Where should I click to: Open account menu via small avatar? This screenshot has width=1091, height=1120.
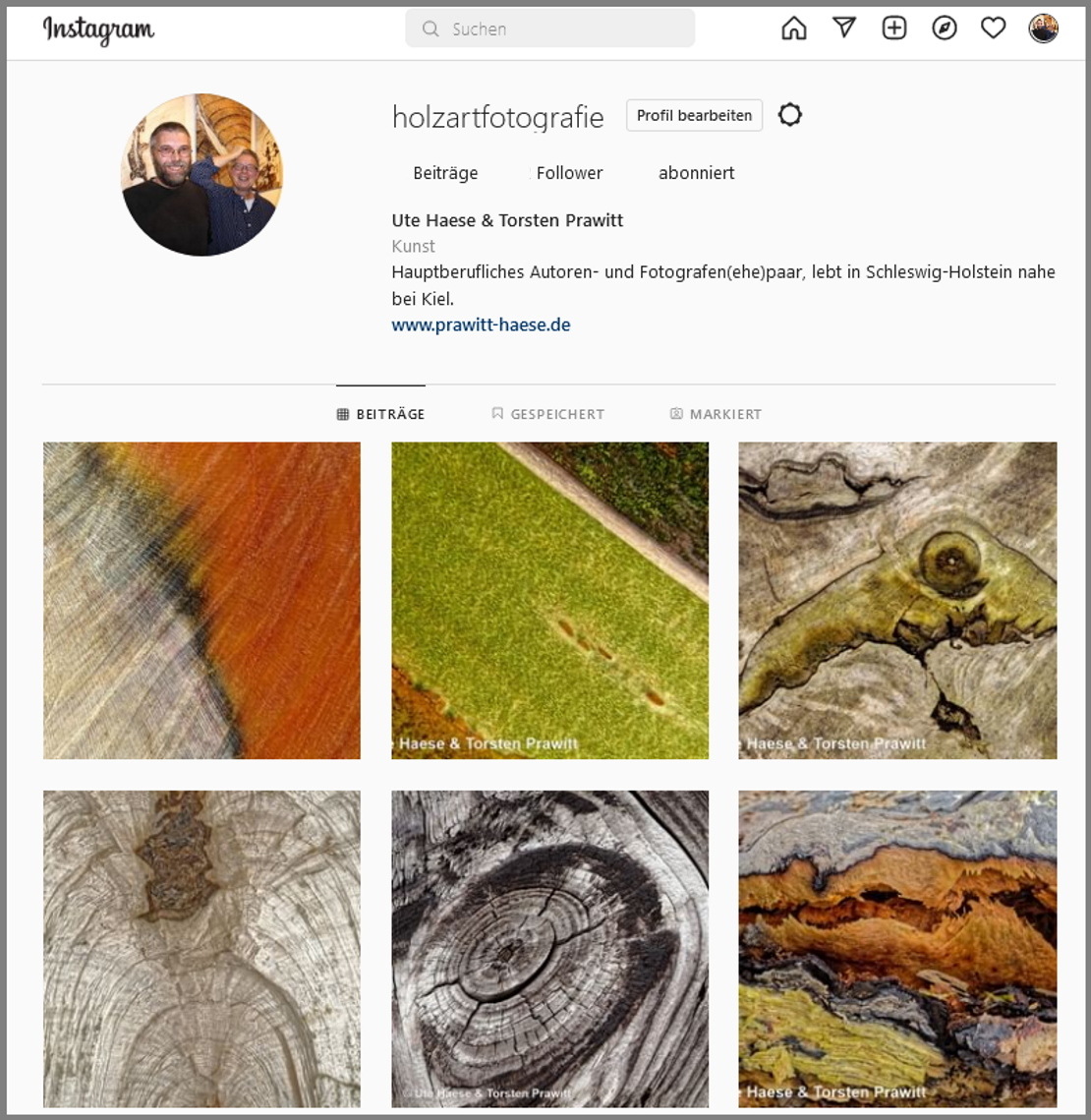[x=1043, y=29]
